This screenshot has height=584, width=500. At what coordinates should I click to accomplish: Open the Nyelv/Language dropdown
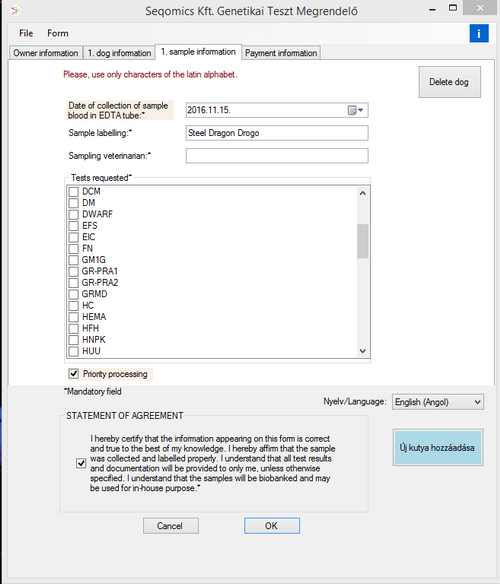(438, 402)
